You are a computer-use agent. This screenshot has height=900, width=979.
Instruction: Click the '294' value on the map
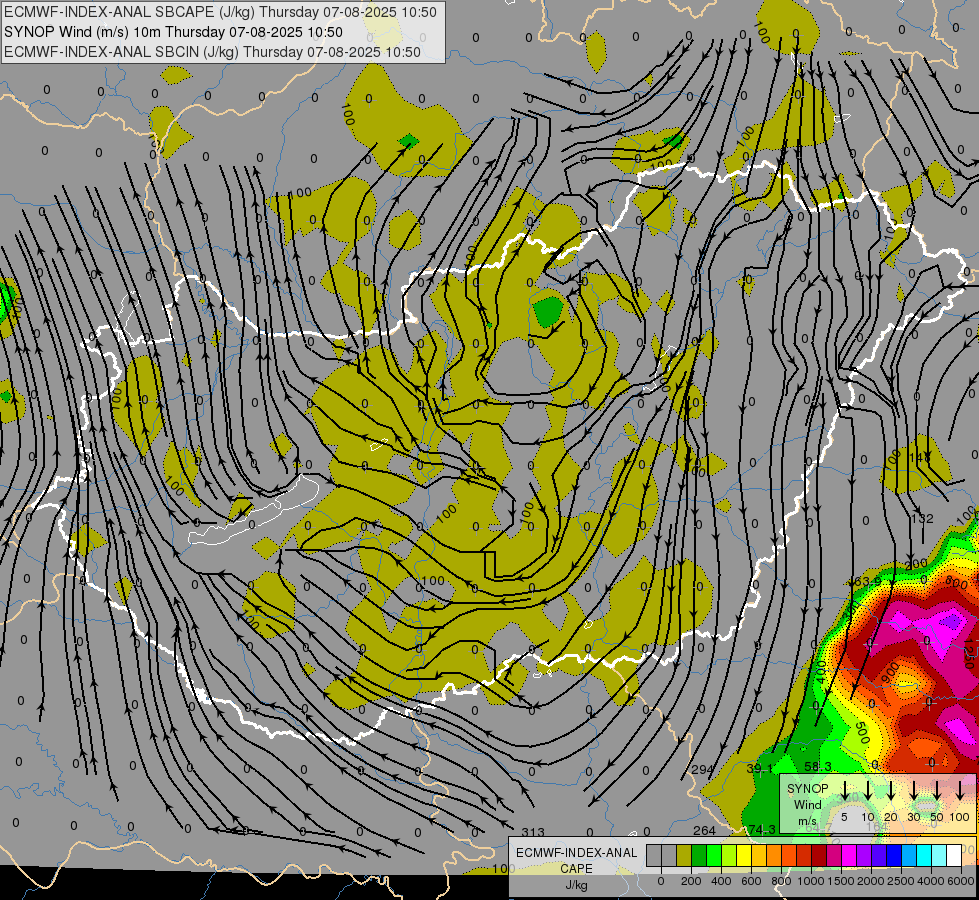tap(702, 769)
